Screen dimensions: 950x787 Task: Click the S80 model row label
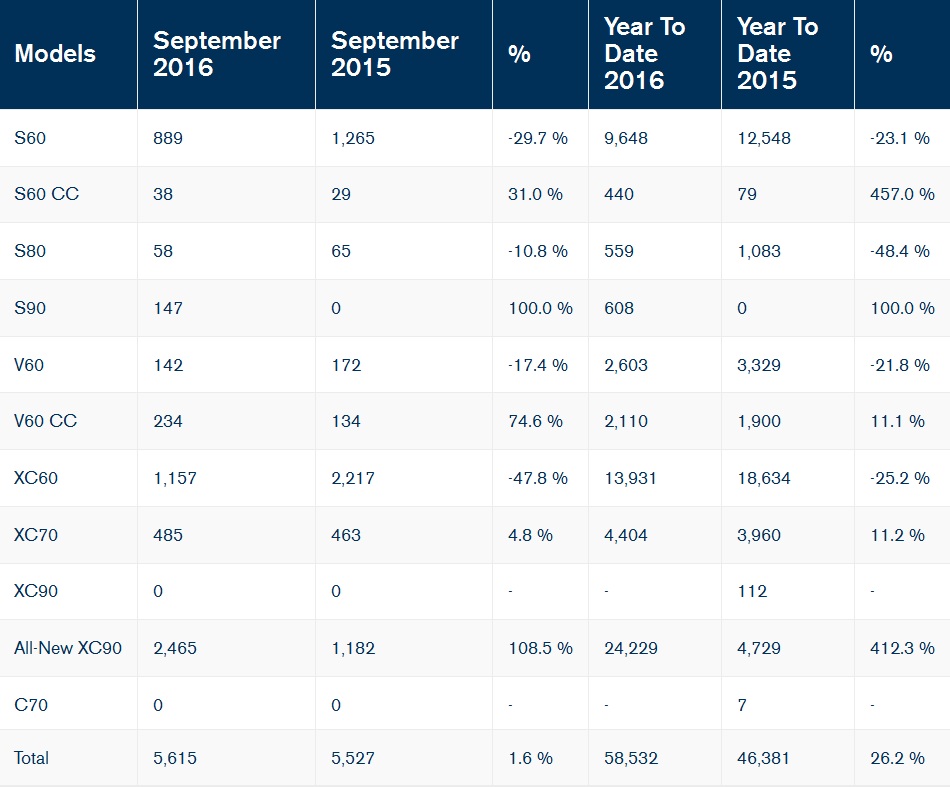(30, 251)
